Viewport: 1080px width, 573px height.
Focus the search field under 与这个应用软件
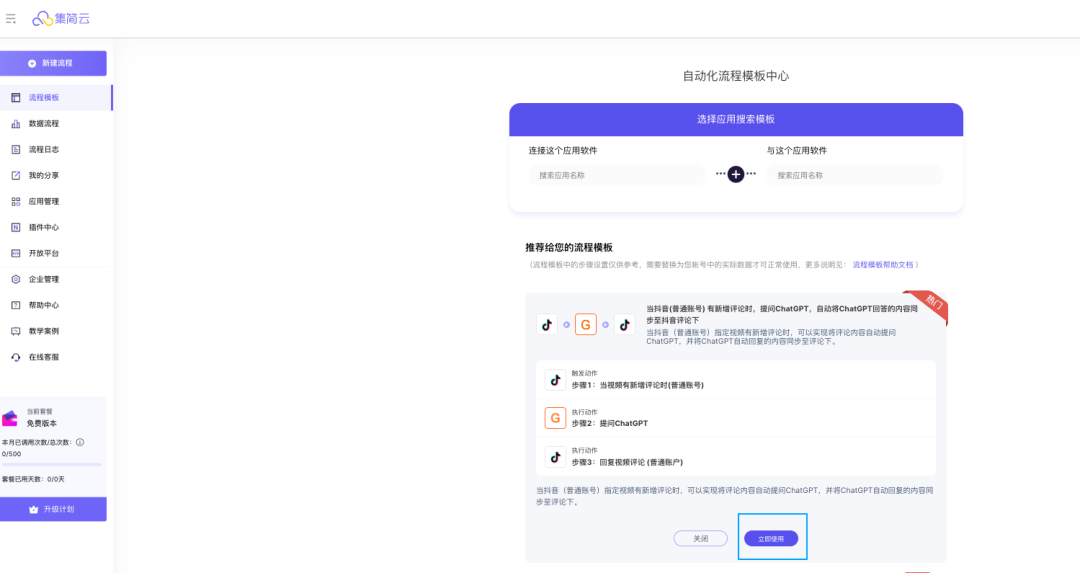855,175
